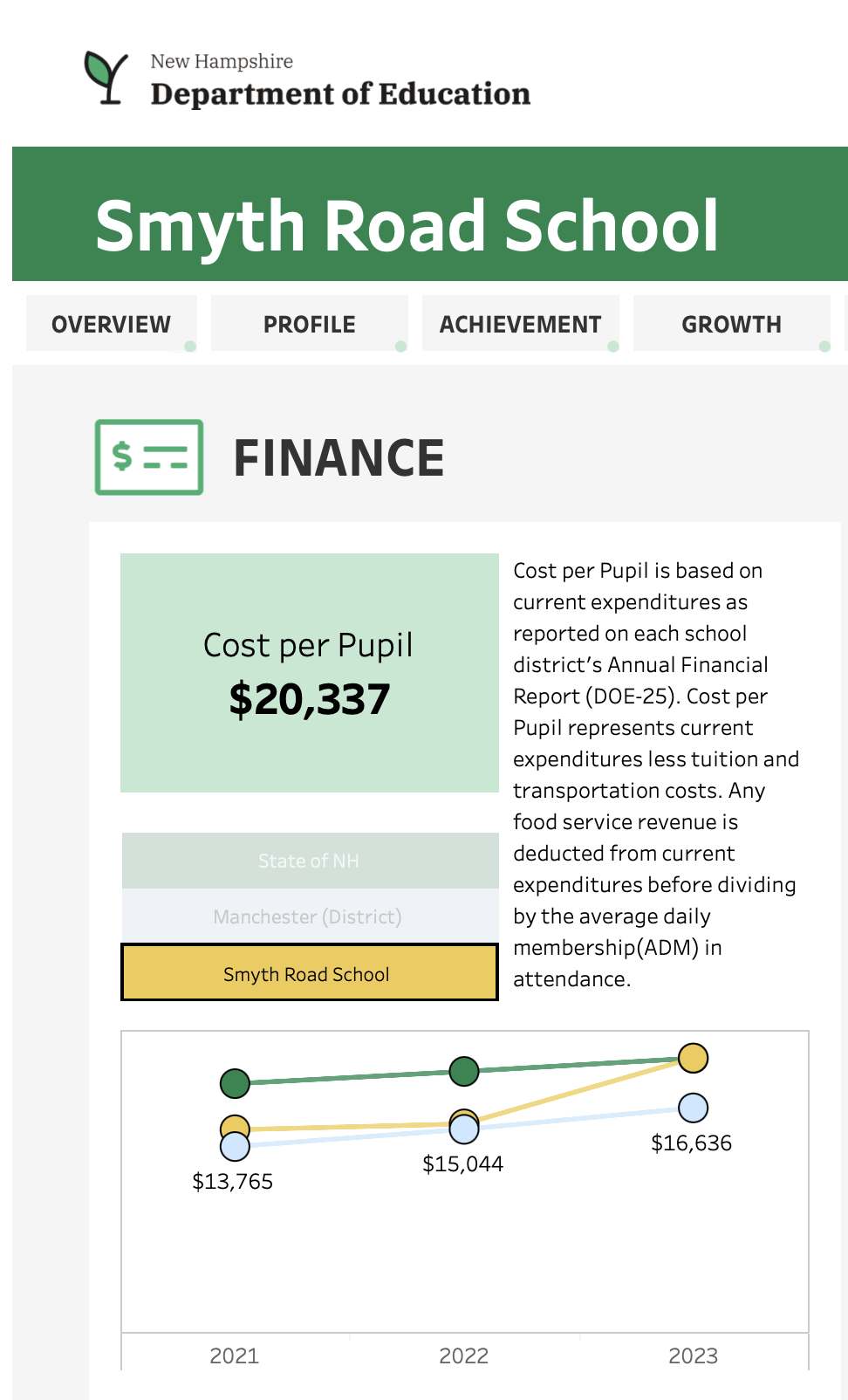
Task: Click the Department of Education header link
Action: click(340, 93)
